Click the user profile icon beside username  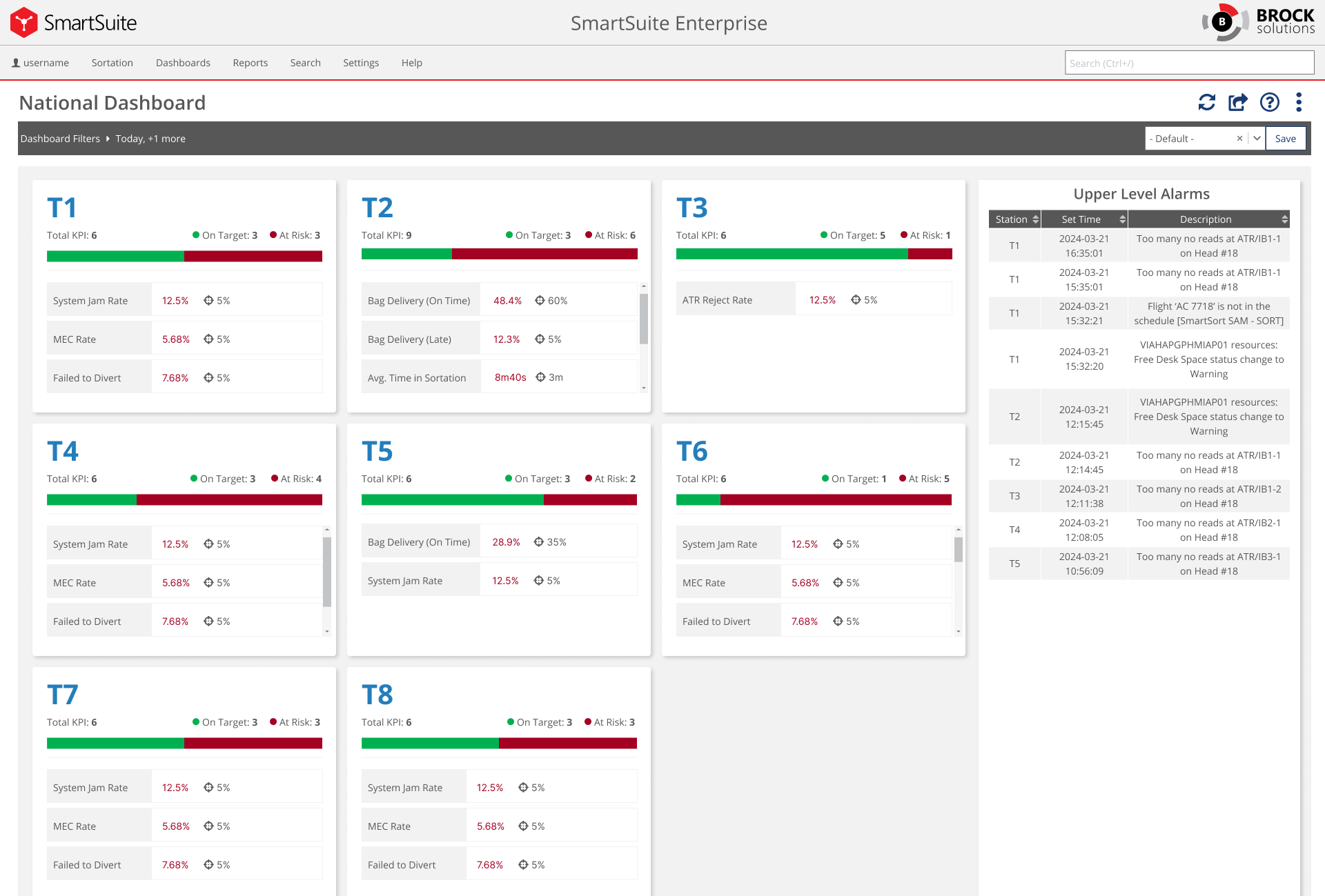pos(16,63)
